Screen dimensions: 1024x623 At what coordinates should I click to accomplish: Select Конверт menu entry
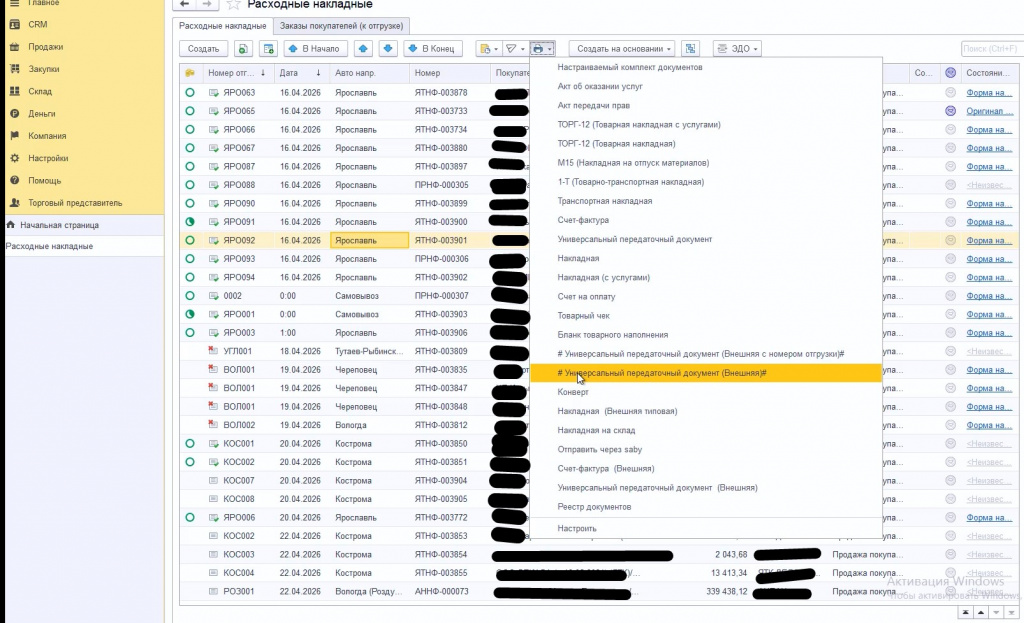point(573,392)
